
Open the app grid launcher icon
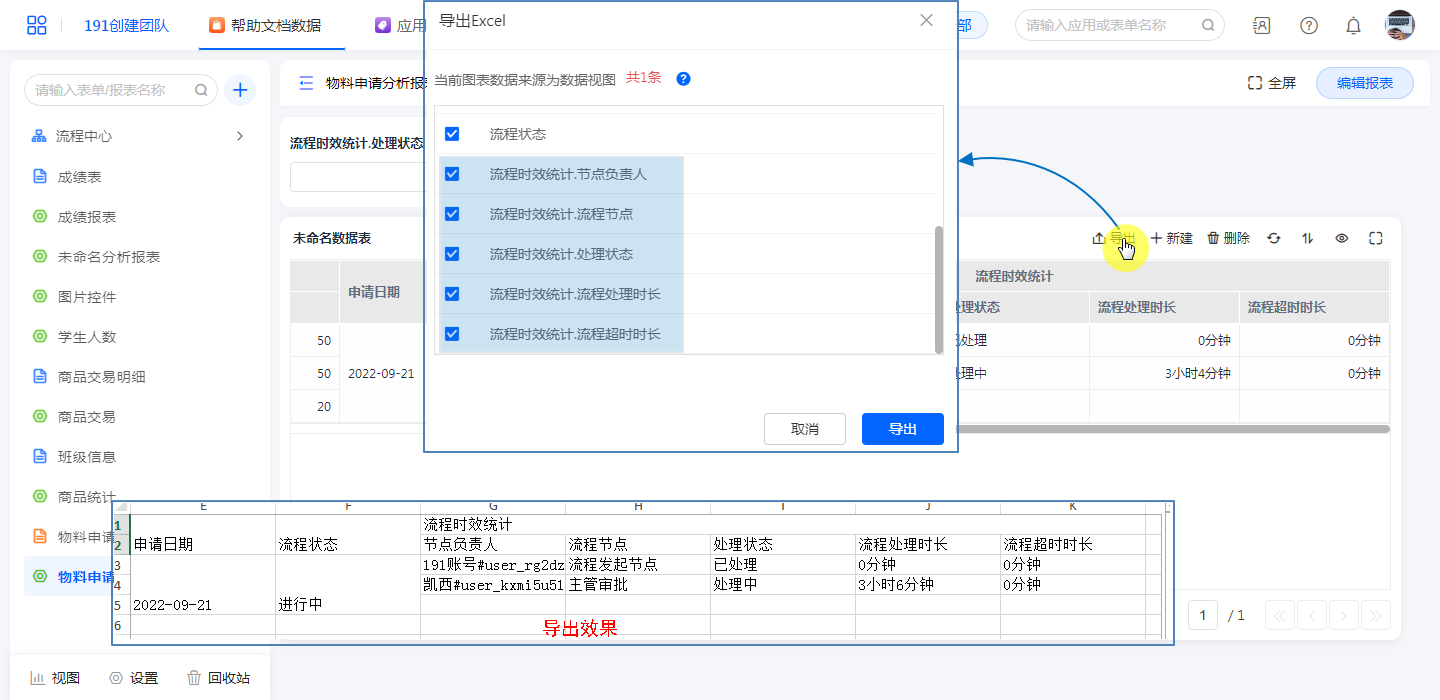click(x=37, y=25)
